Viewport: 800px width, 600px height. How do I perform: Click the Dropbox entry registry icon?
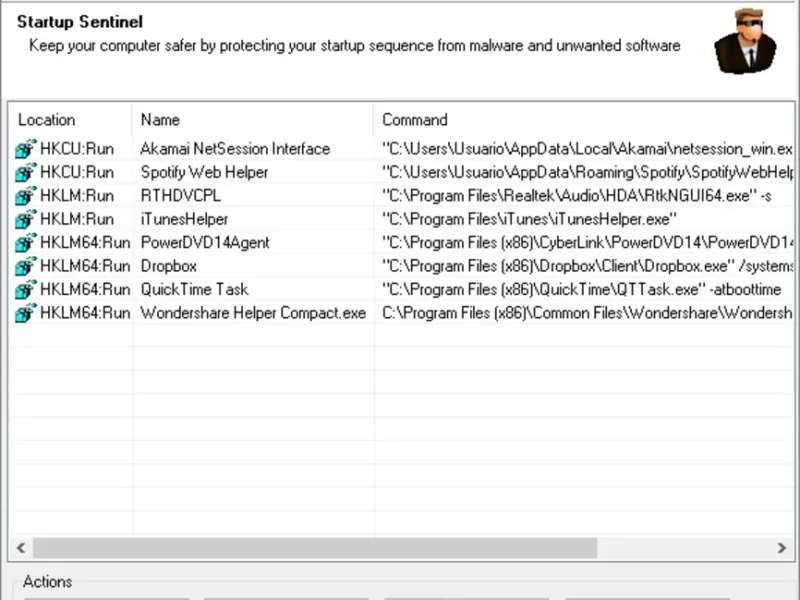[x=26, y=267]
